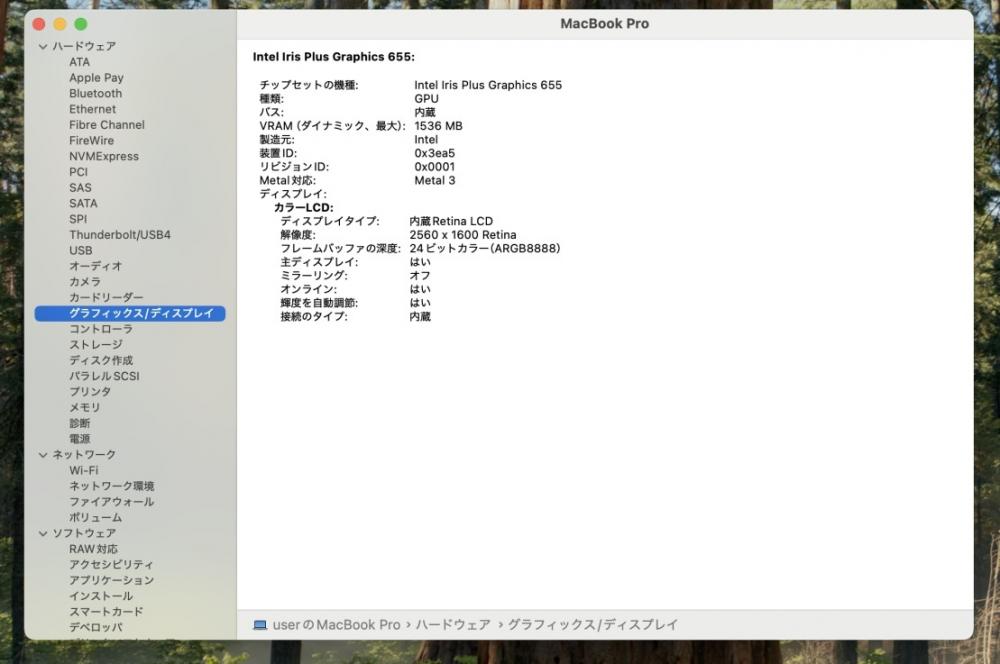Close the MacBook Pro window
This screenshot has width=1000, height=664.
[39, 24]
